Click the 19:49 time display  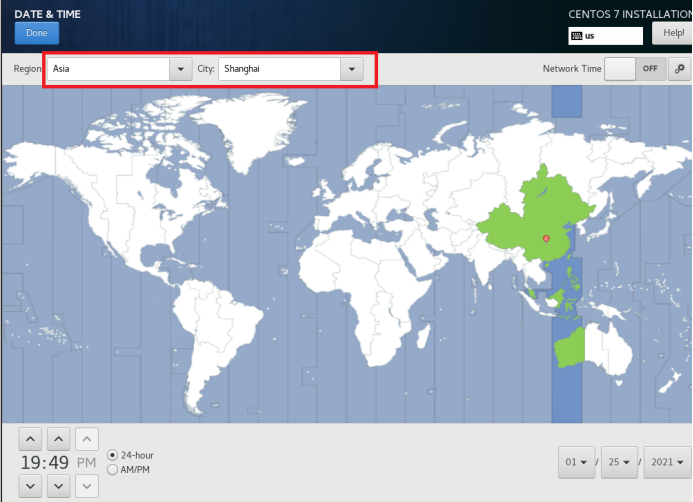point(45,463)
